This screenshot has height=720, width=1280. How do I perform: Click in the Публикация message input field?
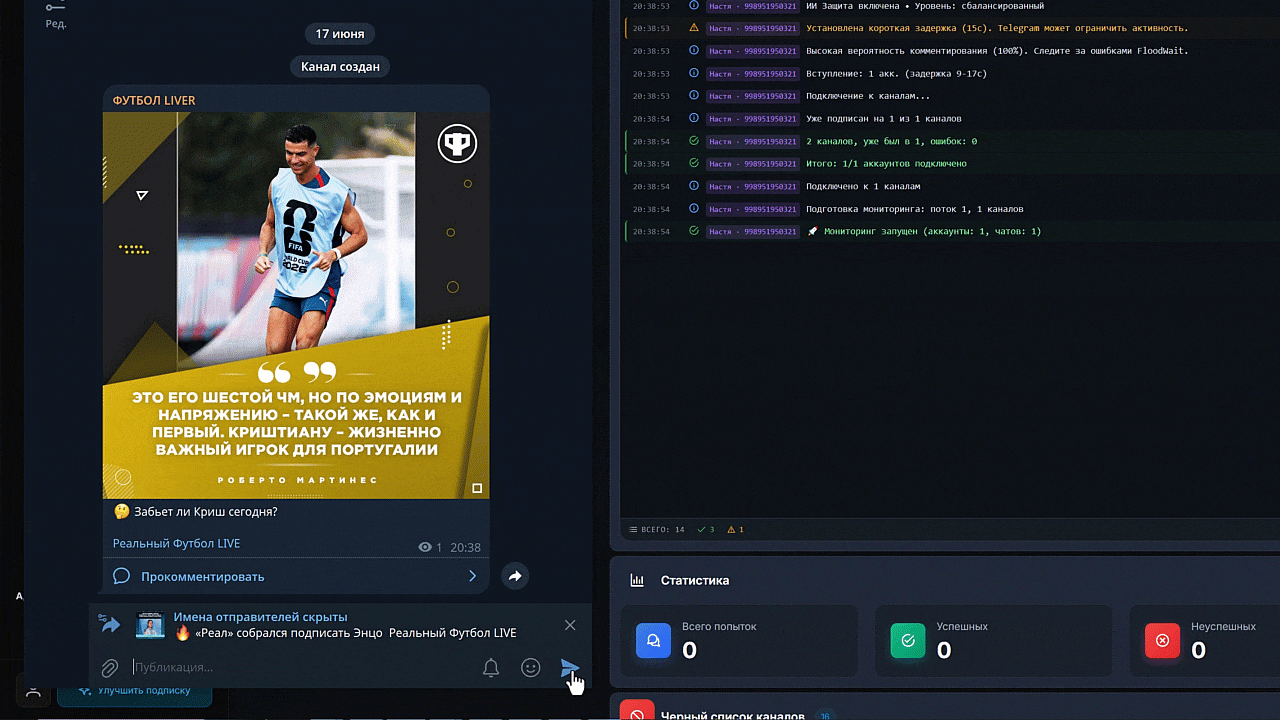pos(300,667)
